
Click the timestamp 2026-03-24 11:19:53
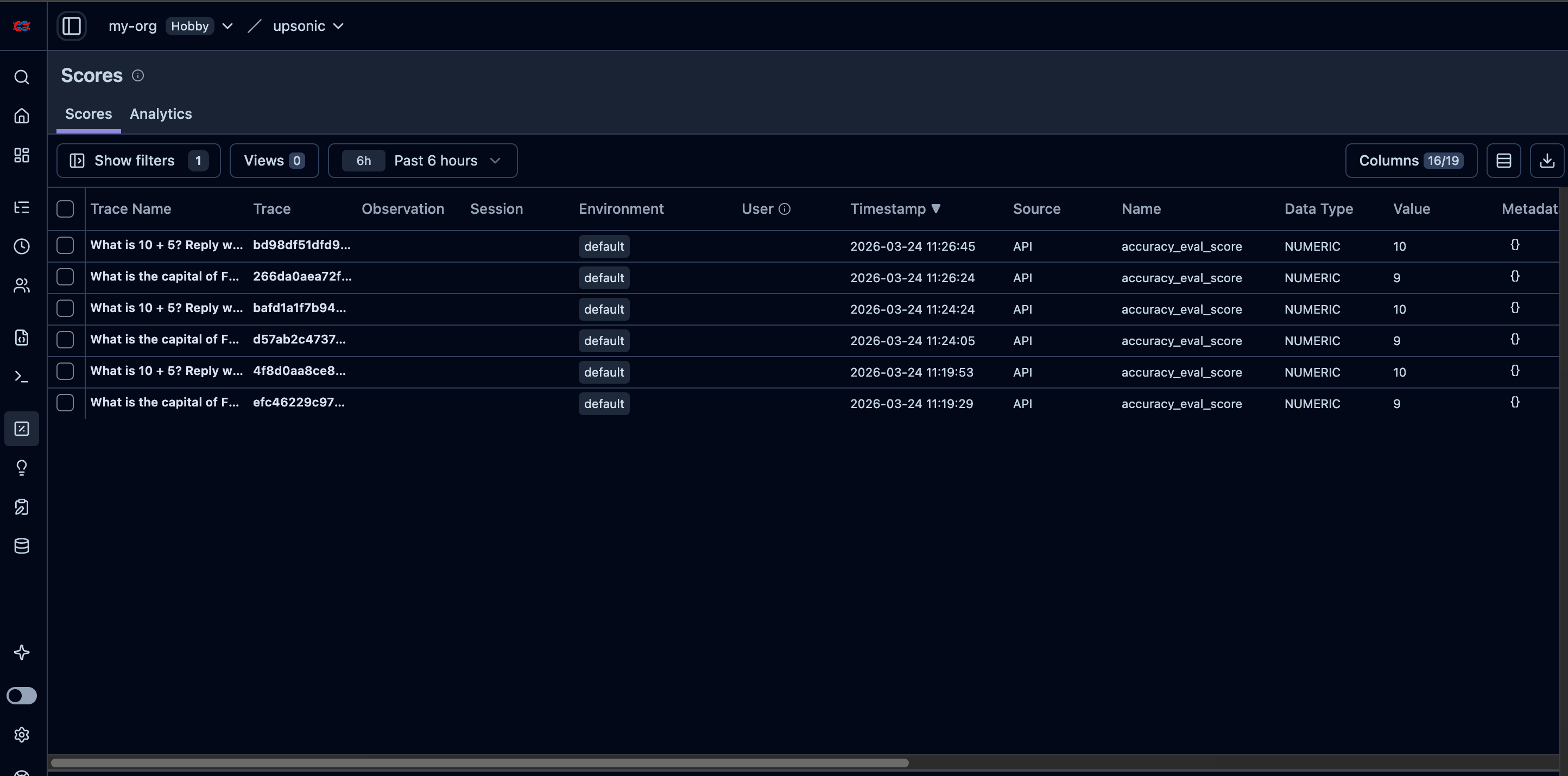pos(912,372)
